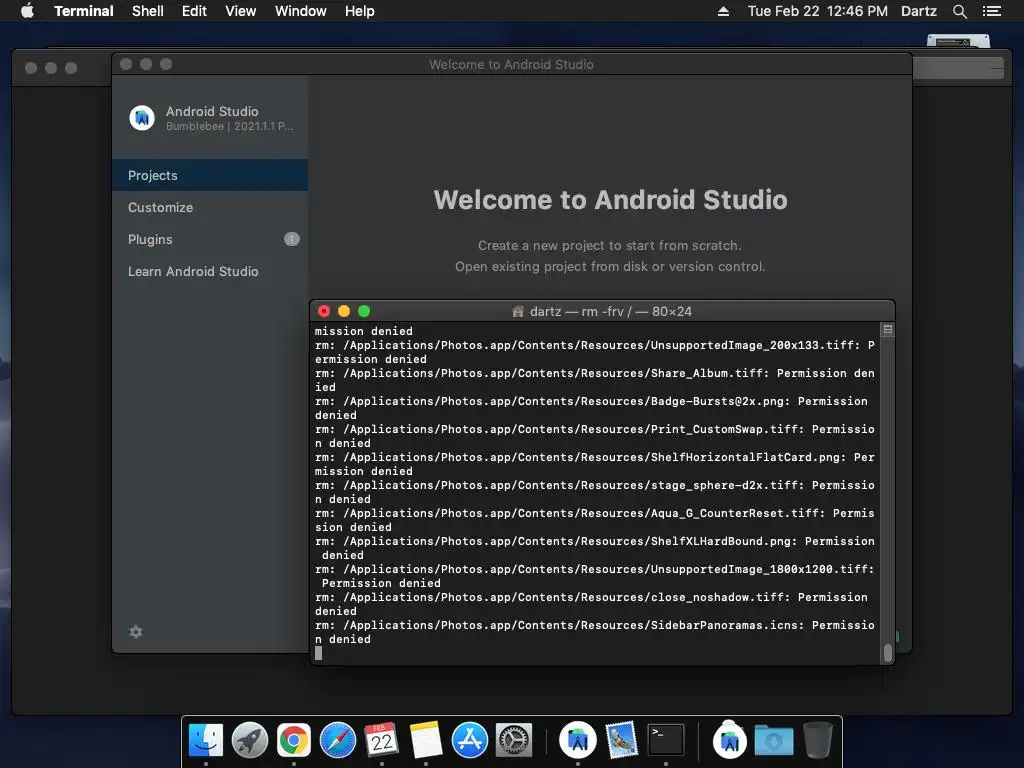
Task: Click the UnsupportedImage_1800x1200.tiff output line
Action: point(594,576)
